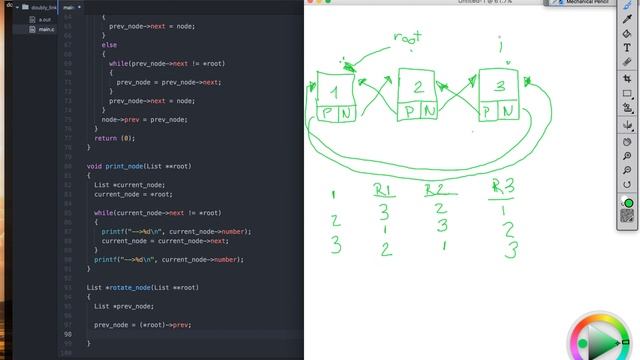Select the doubly_link project folder
The image size is (640, 360).
point(39,7)
